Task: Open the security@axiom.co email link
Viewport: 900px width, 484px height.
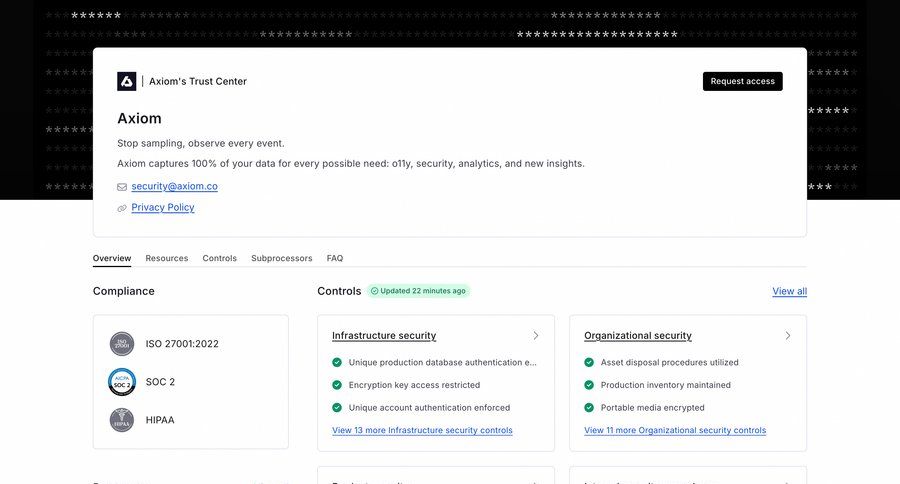Action: 174,186
